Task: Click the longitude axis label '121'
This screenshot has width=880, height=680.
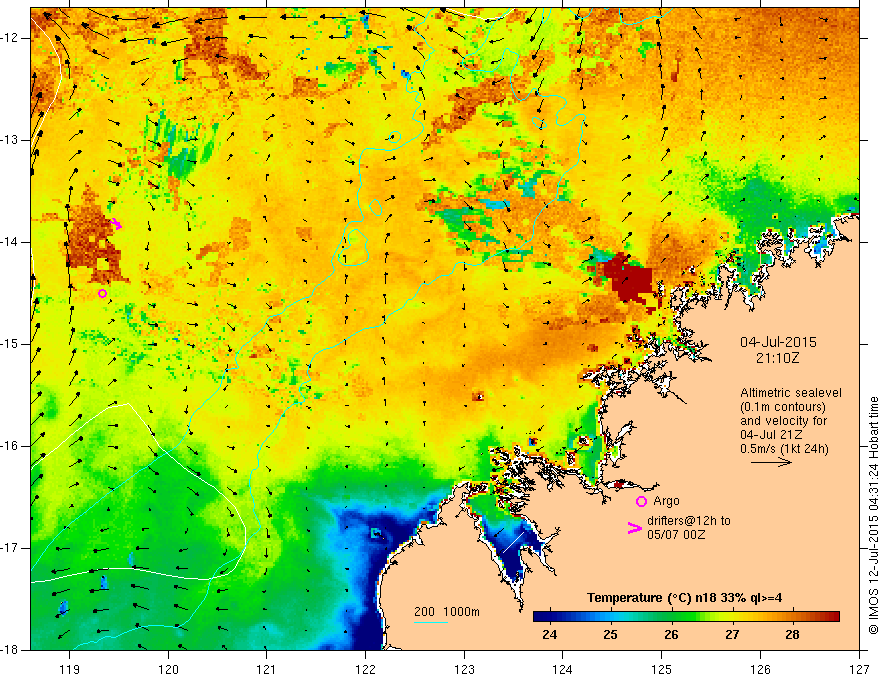Action: 267,669
